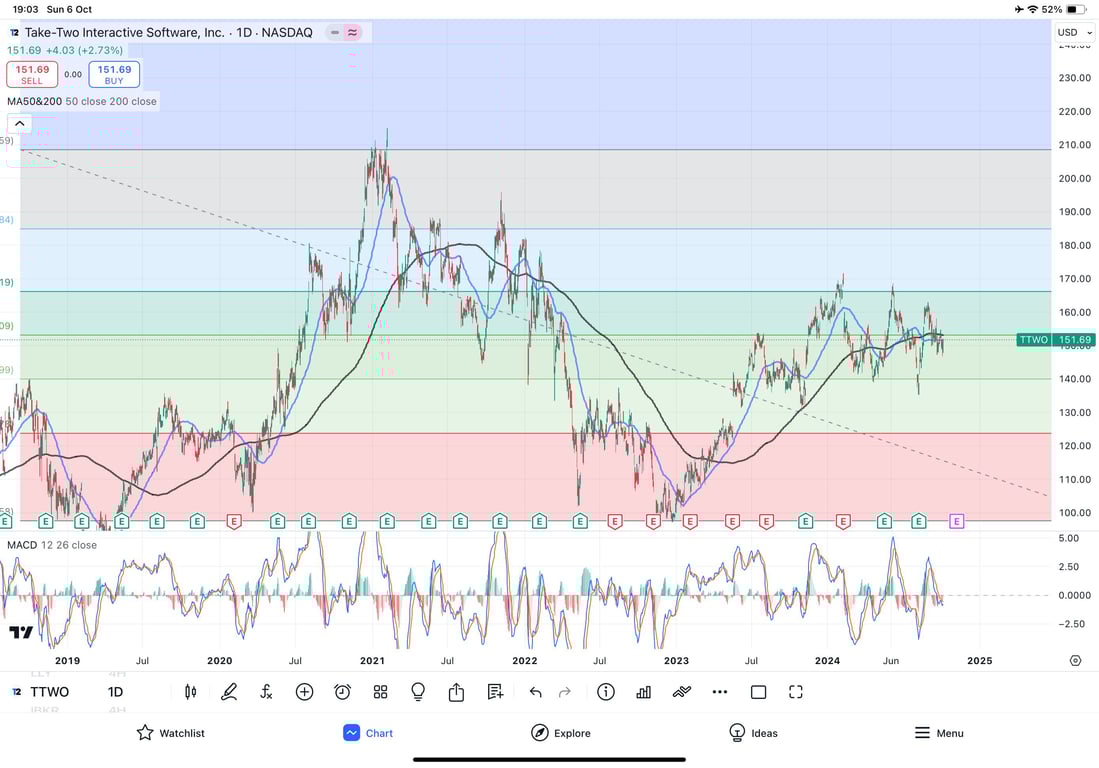Viewport: 1099px width, 768px height.
Task: Tap the plus compare symbol icon
Action: pyautogui.click(x=304, y=692)
